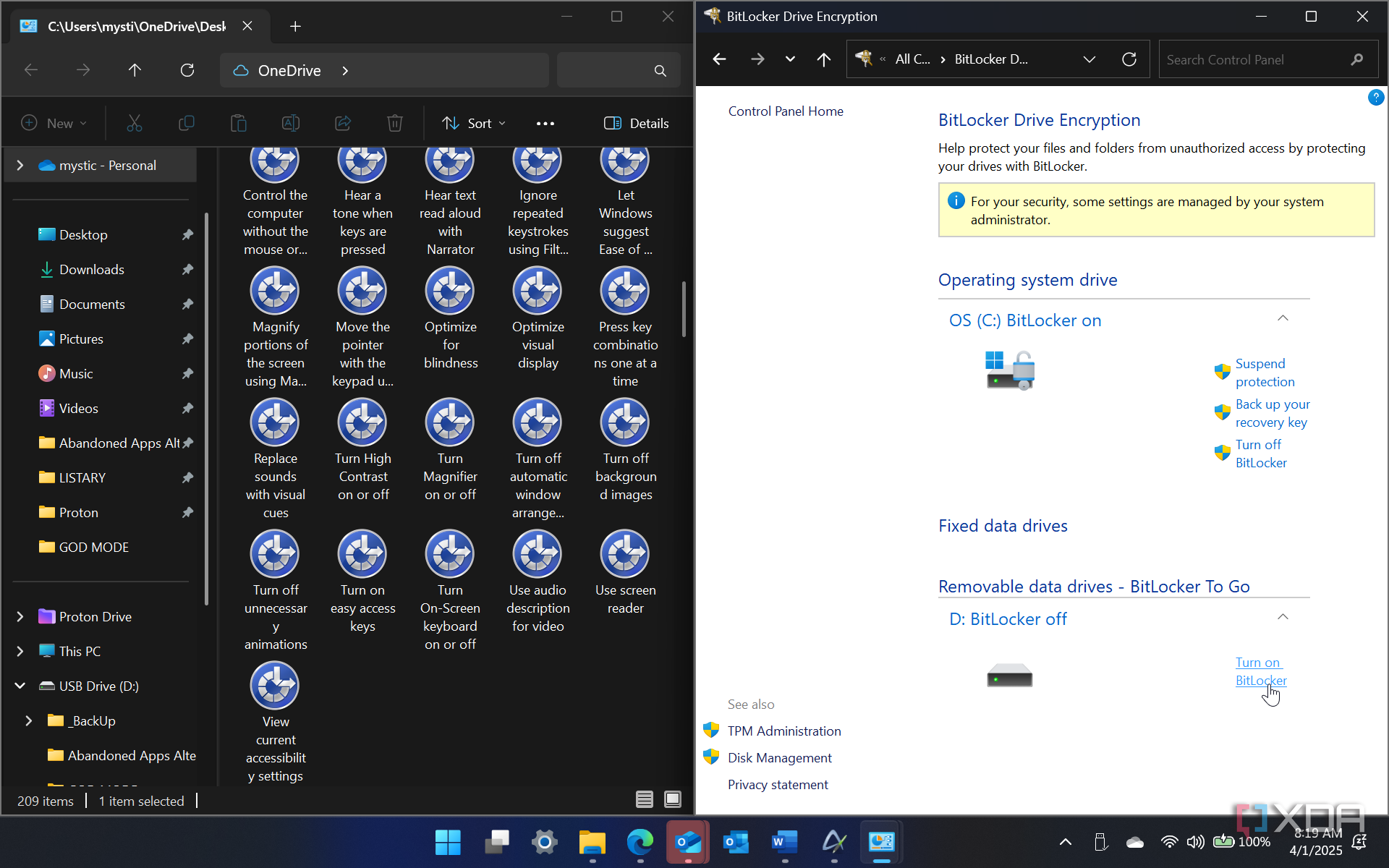Expand the Proton Drive tree node
The image size is (1389, 868).
click(x=20, y=617)
